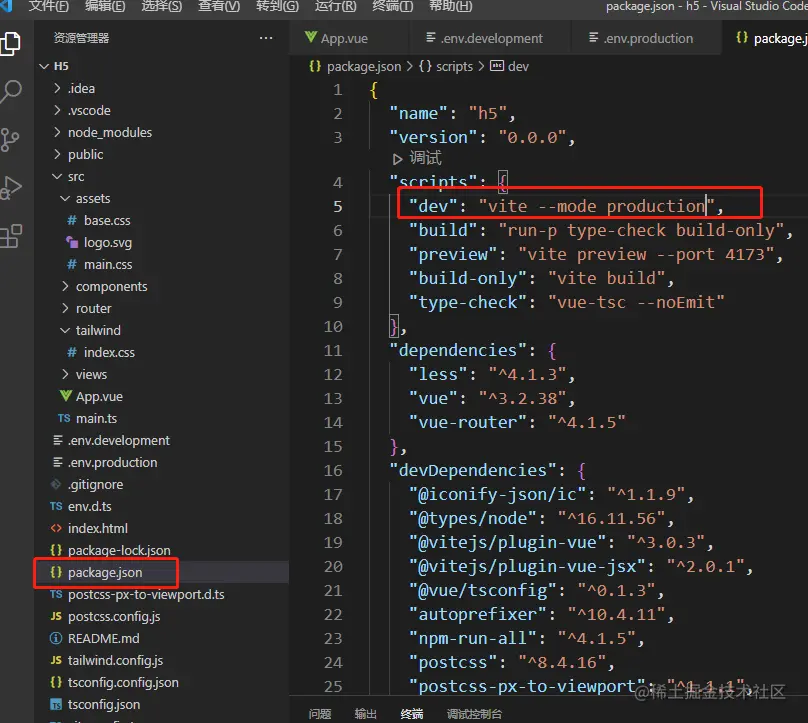The height and width of the screenshot is (723, 808).
Task: Expand the .vscode folder
Action: click(x=57, y=110)
